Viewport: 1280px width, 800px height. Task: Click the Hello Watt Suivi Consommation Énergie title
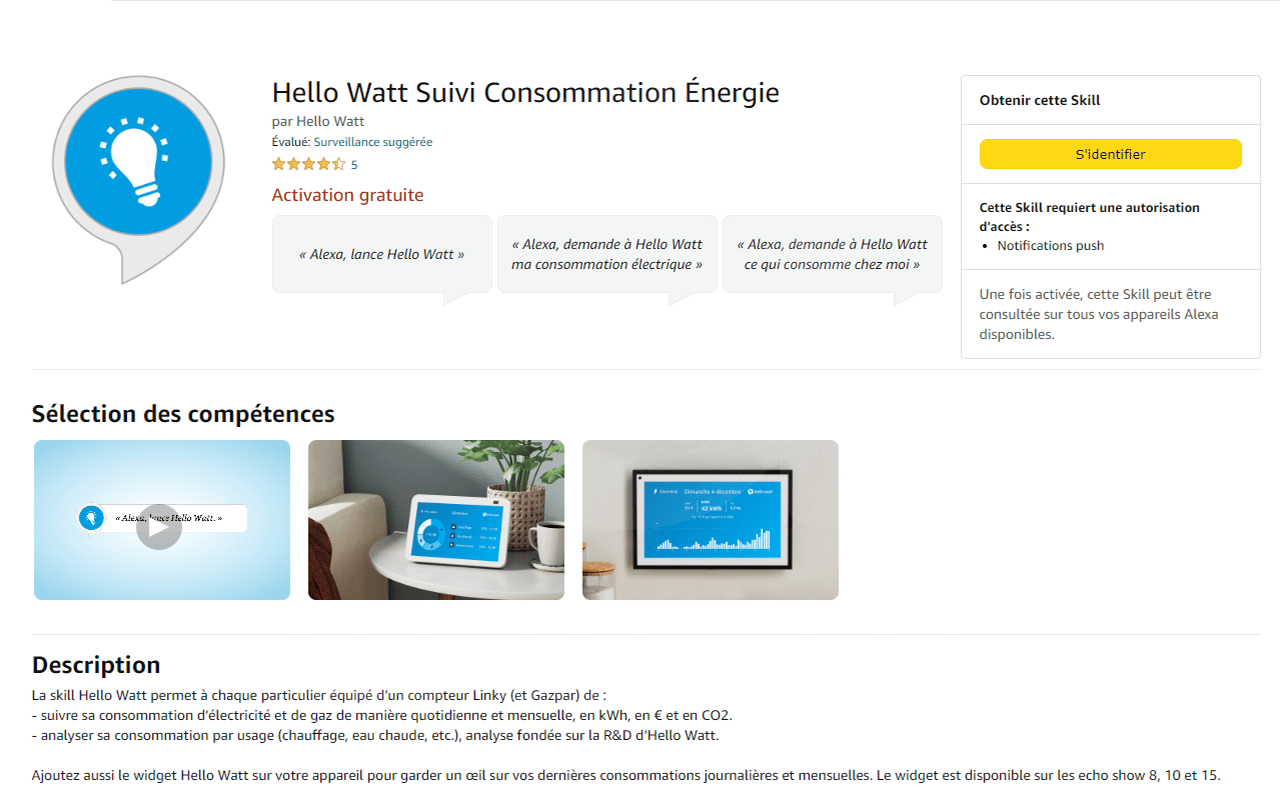click(525, 93)
